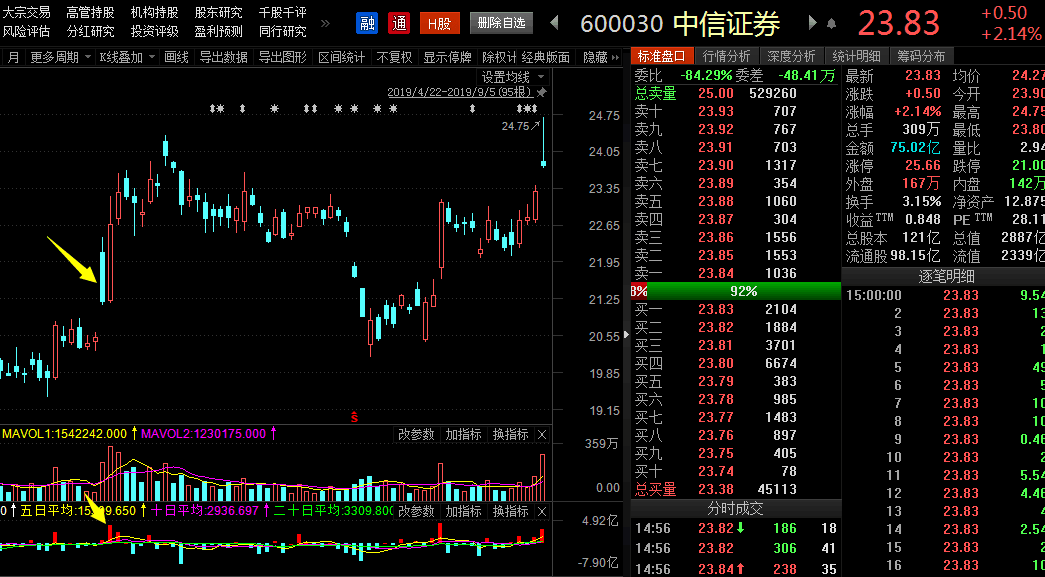
Task: Click the stock code 600030 中信证券 title
Action: pos(680,25)
